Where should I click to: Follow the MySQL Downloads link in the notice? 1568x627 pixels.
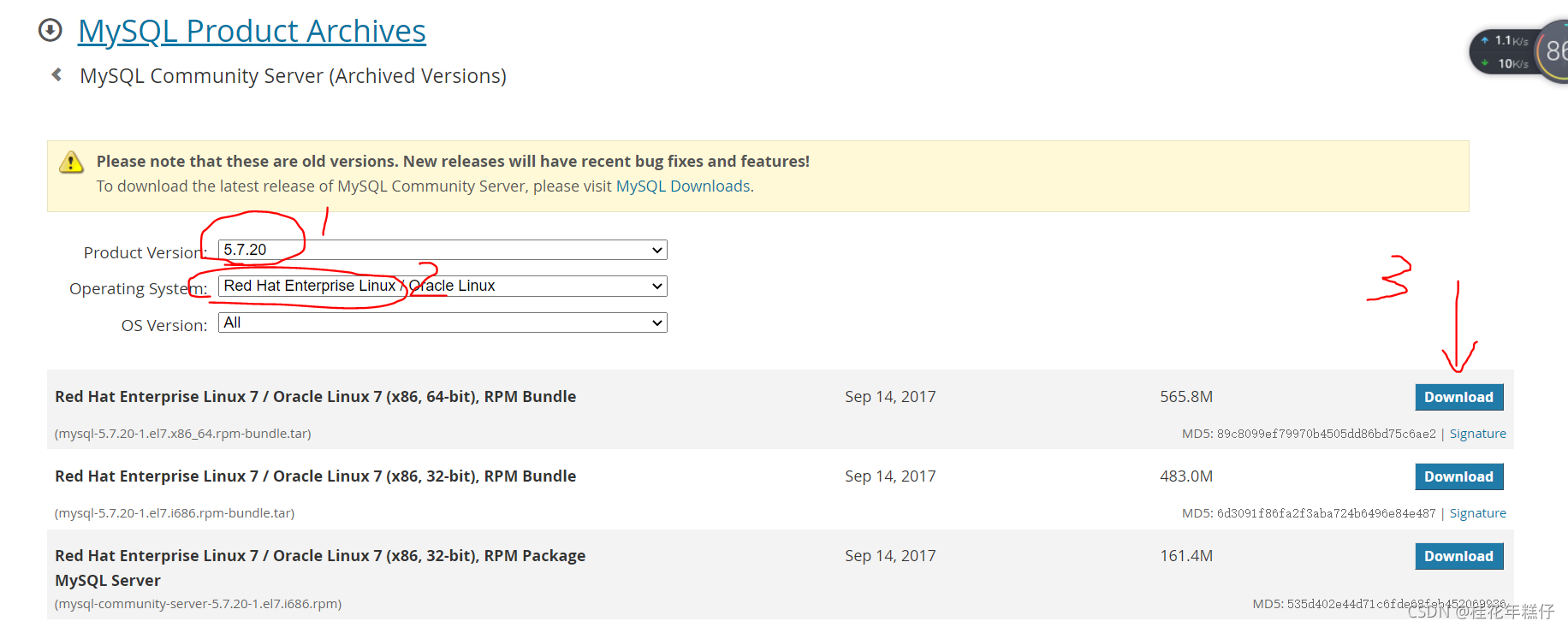tap(683, 186)
